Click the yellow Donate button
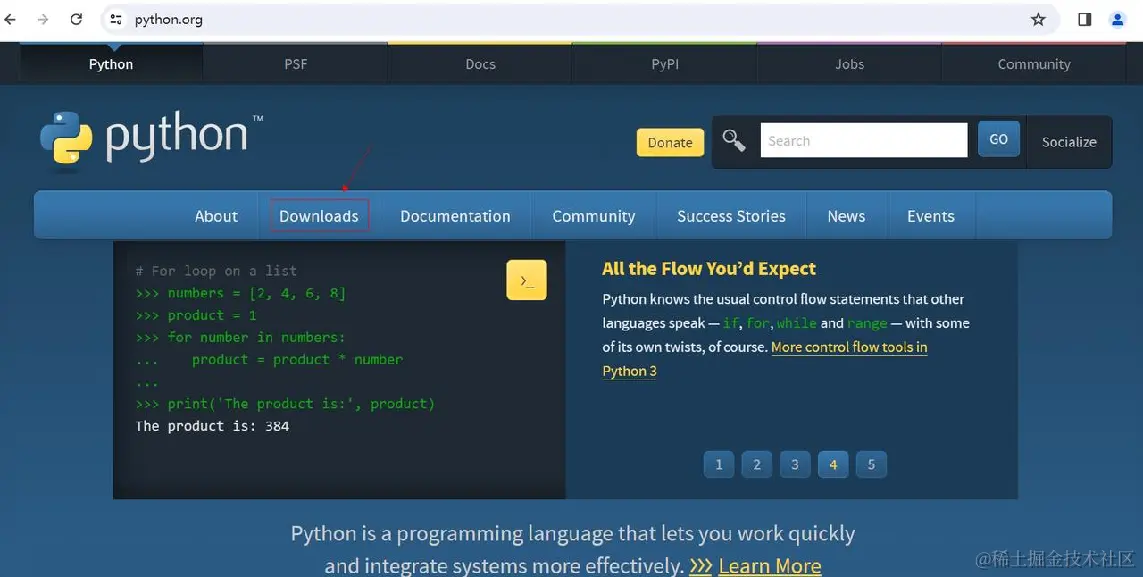Image resolution: width=1143 pixels, height=577 pixels. [x=670, y=143]
